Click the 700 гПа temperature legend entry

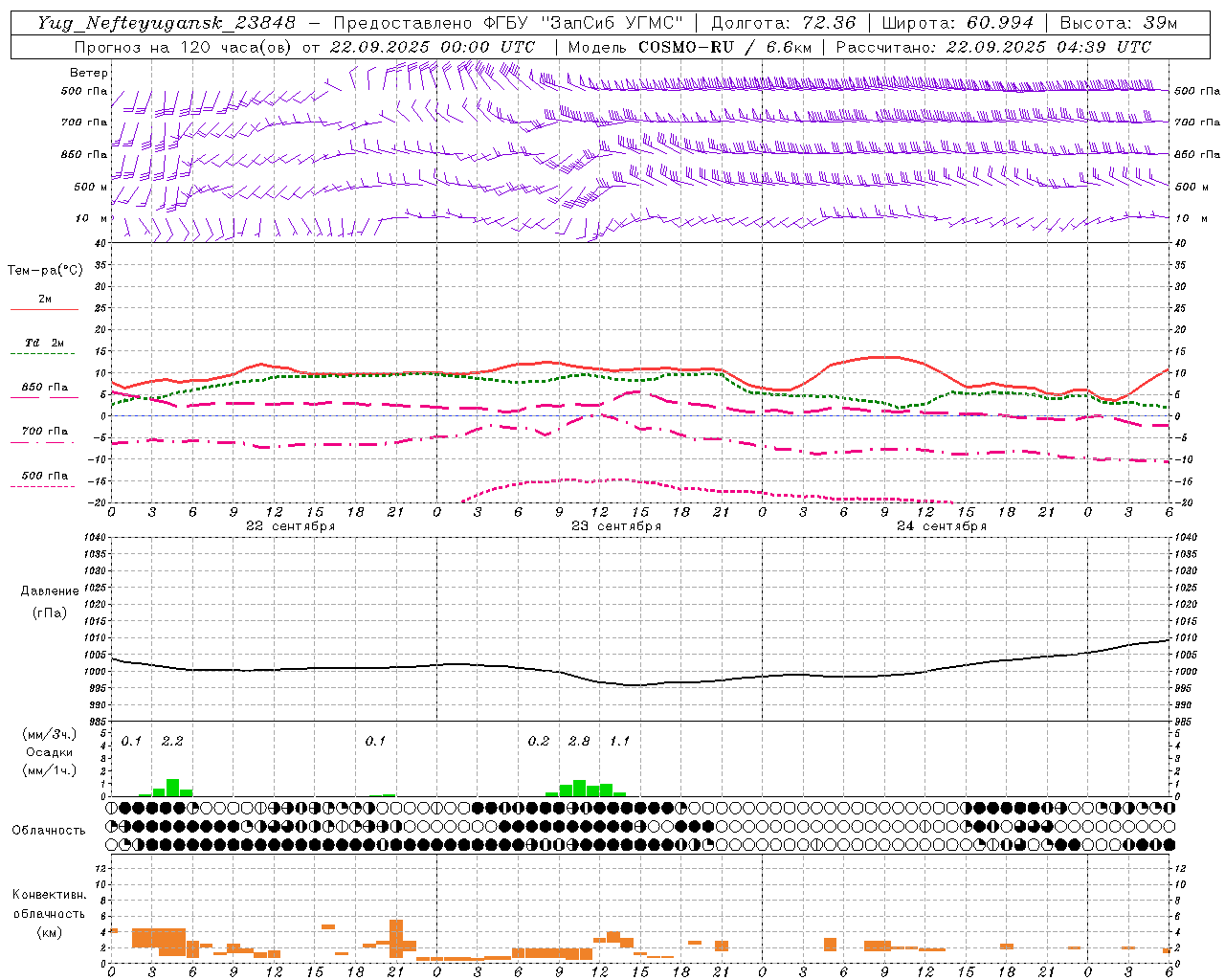click(x=45, y=432)
